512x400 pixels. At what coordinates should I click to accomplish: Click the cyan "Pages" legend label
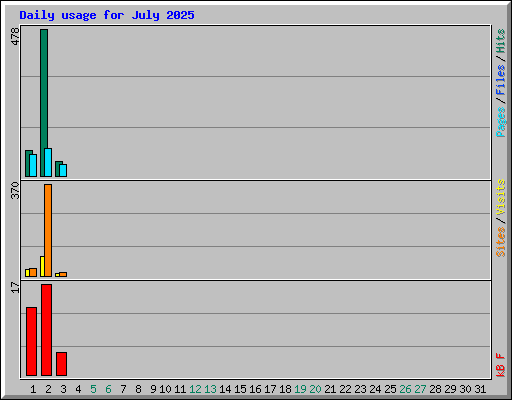click(501, 122)
